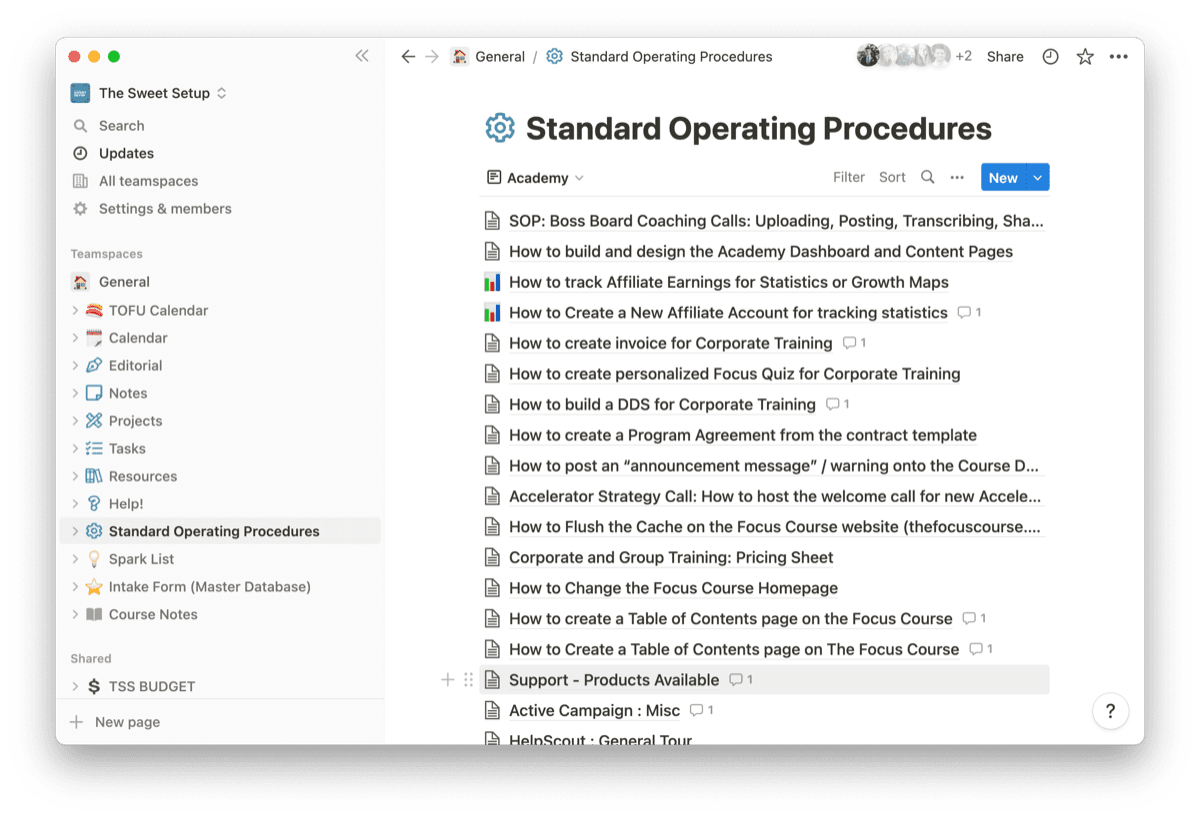Open 'How to Change the Focus Course Homepage'
The height and width of the screenshot is (818, 1200).
pos(673,588)
